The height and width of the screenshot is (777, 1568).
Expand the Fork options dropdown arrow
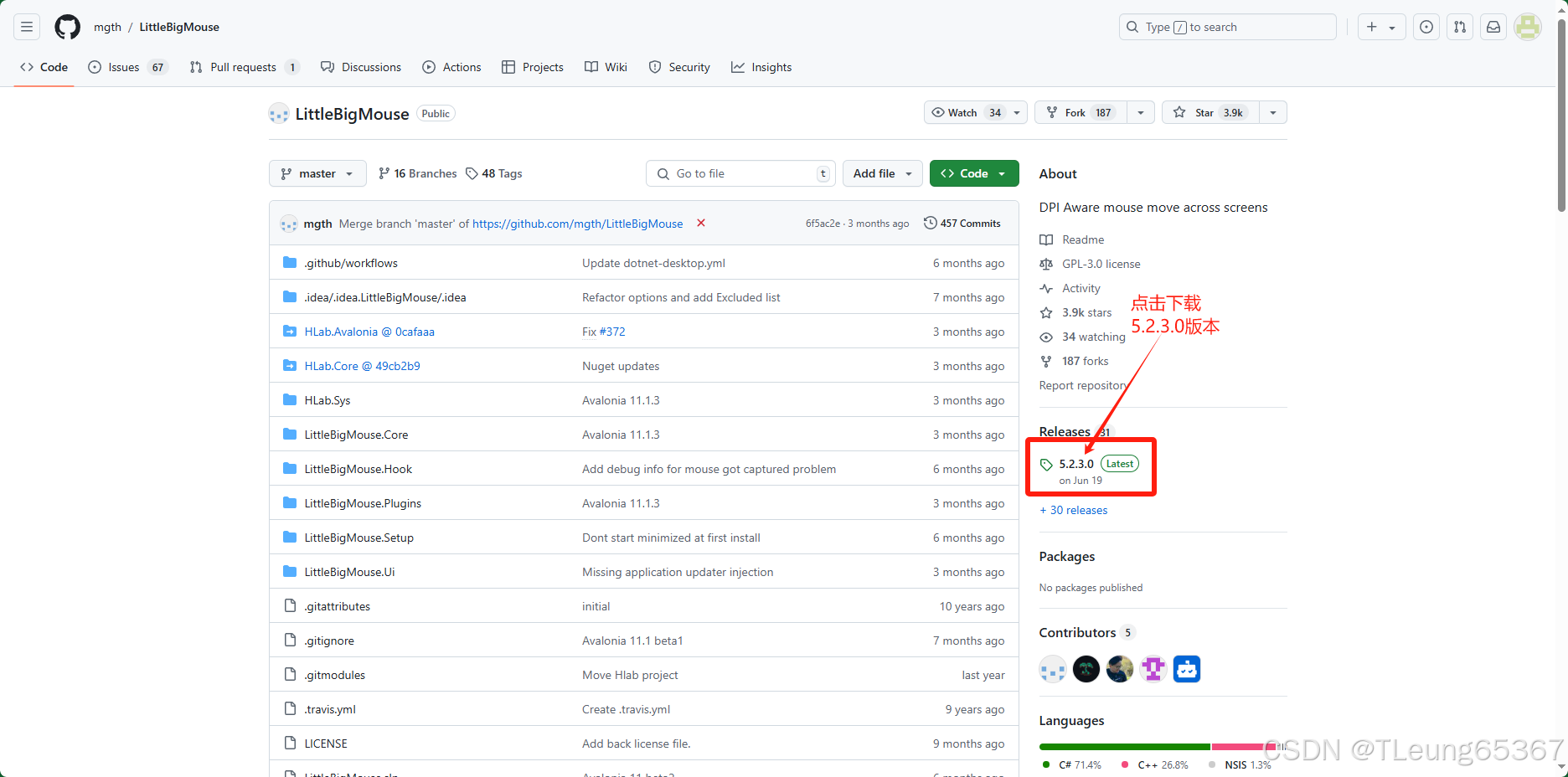(1141, 112)
